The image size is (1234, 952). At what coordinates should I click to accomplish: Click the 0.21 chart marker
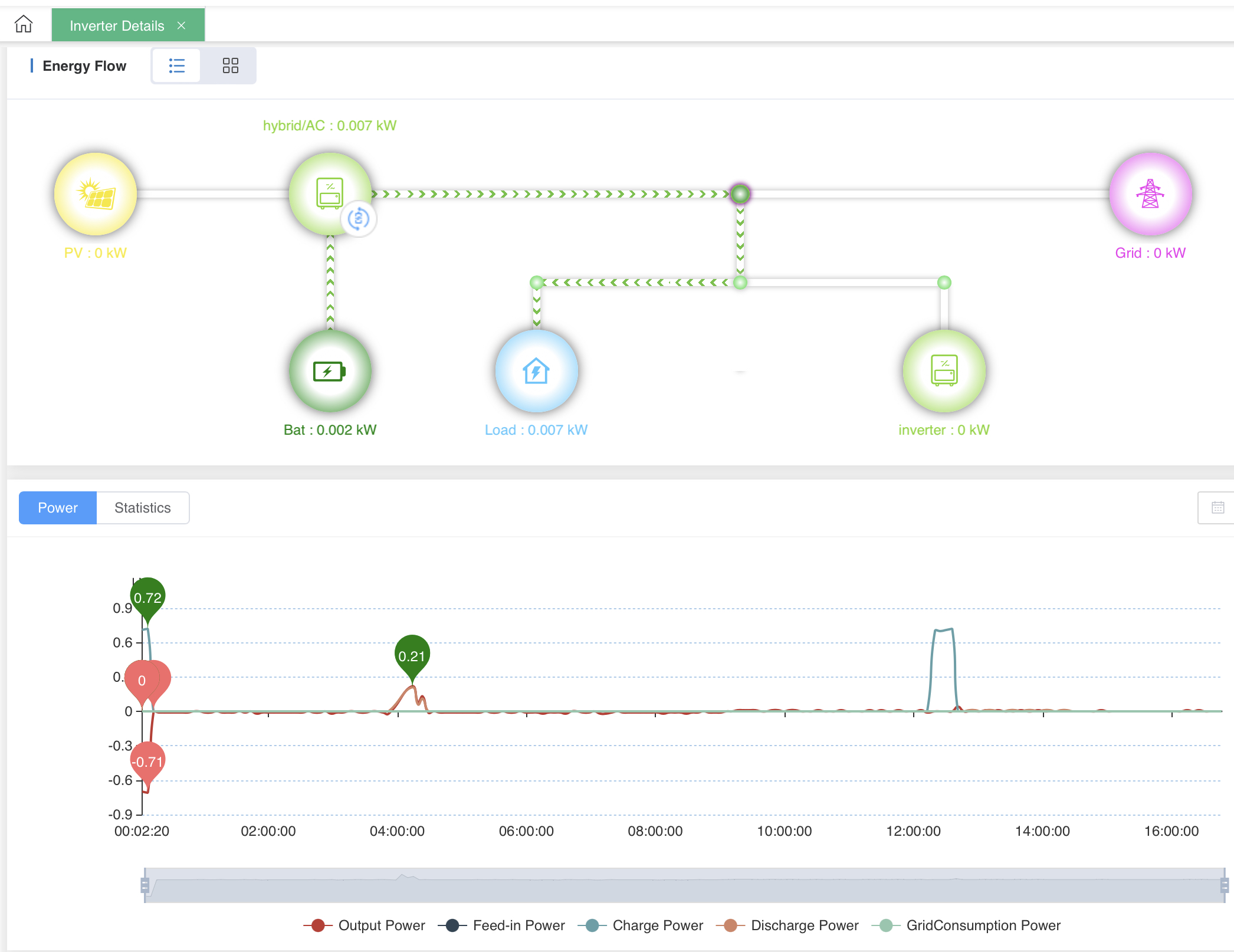click(x=412, y=655)
